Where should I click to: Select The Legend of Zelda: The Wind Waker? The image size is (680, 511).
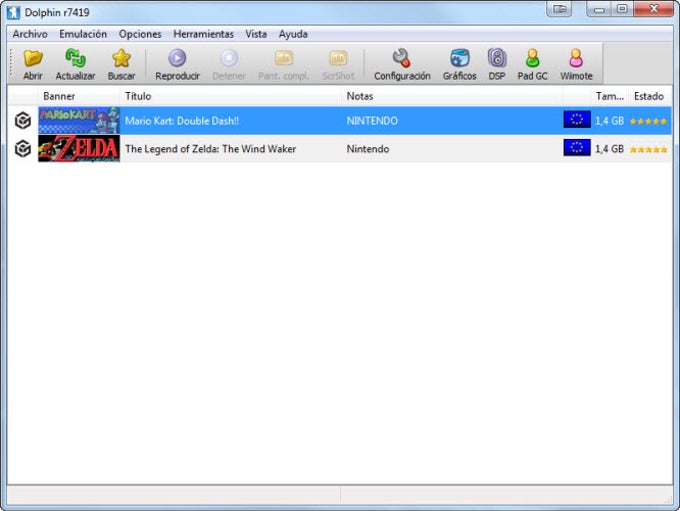(x=210, y=149)
